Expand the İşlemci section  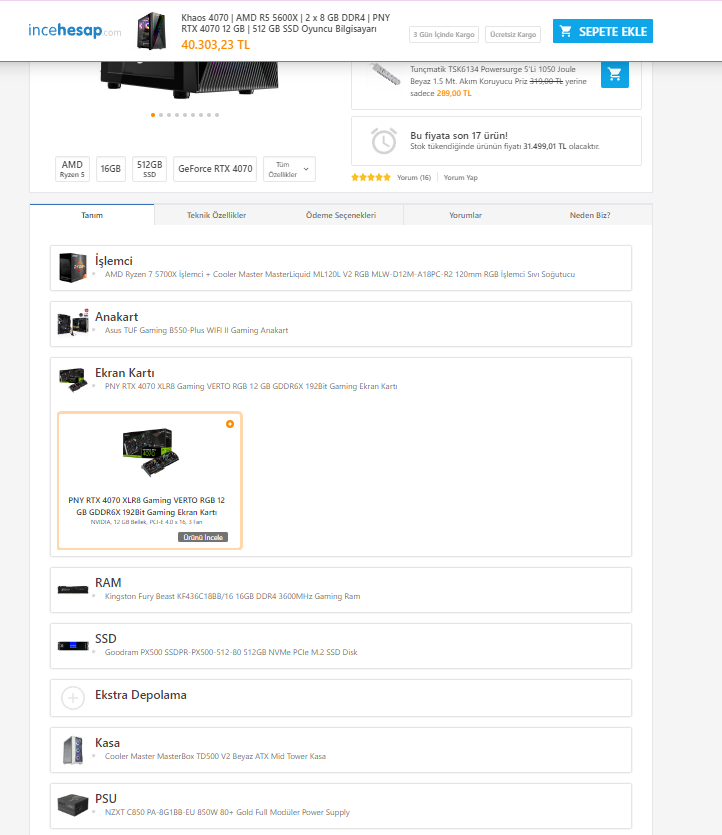(x=341, y=268)
